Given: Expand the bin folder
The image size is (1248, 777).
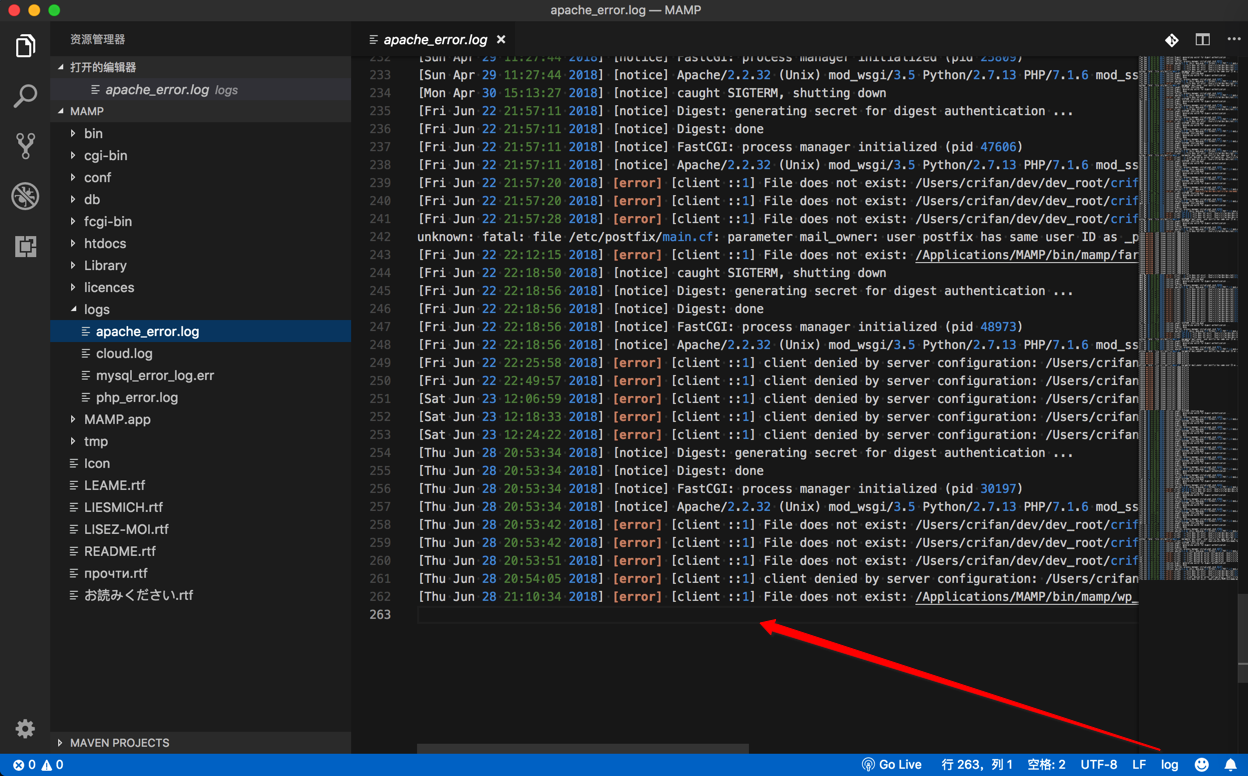Looking at the screenshot, I should (x=200, y=133).
